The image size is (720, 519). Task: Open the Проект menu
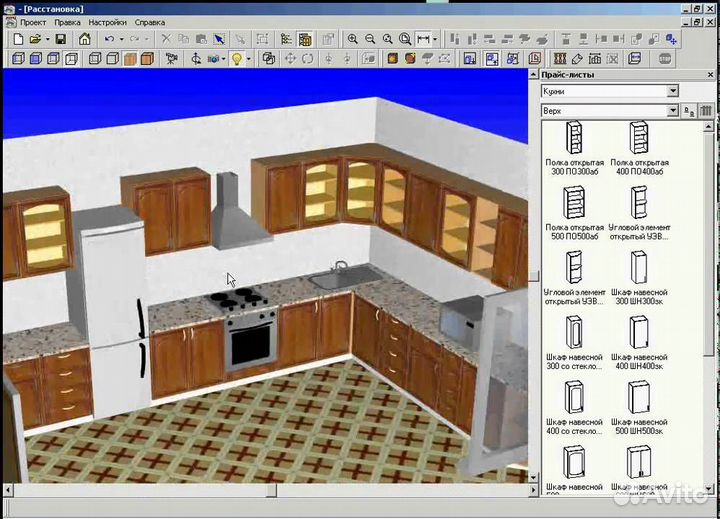33,21
